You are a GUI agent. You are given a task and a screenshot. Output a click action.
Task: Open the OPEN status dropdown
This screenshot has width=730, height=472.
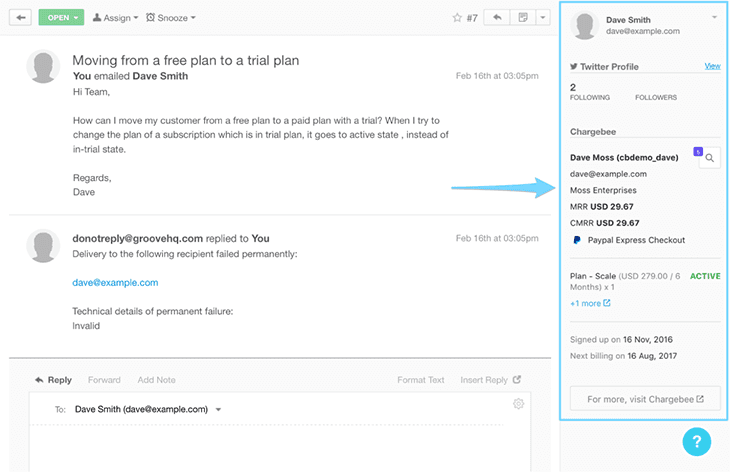point(60,18)
